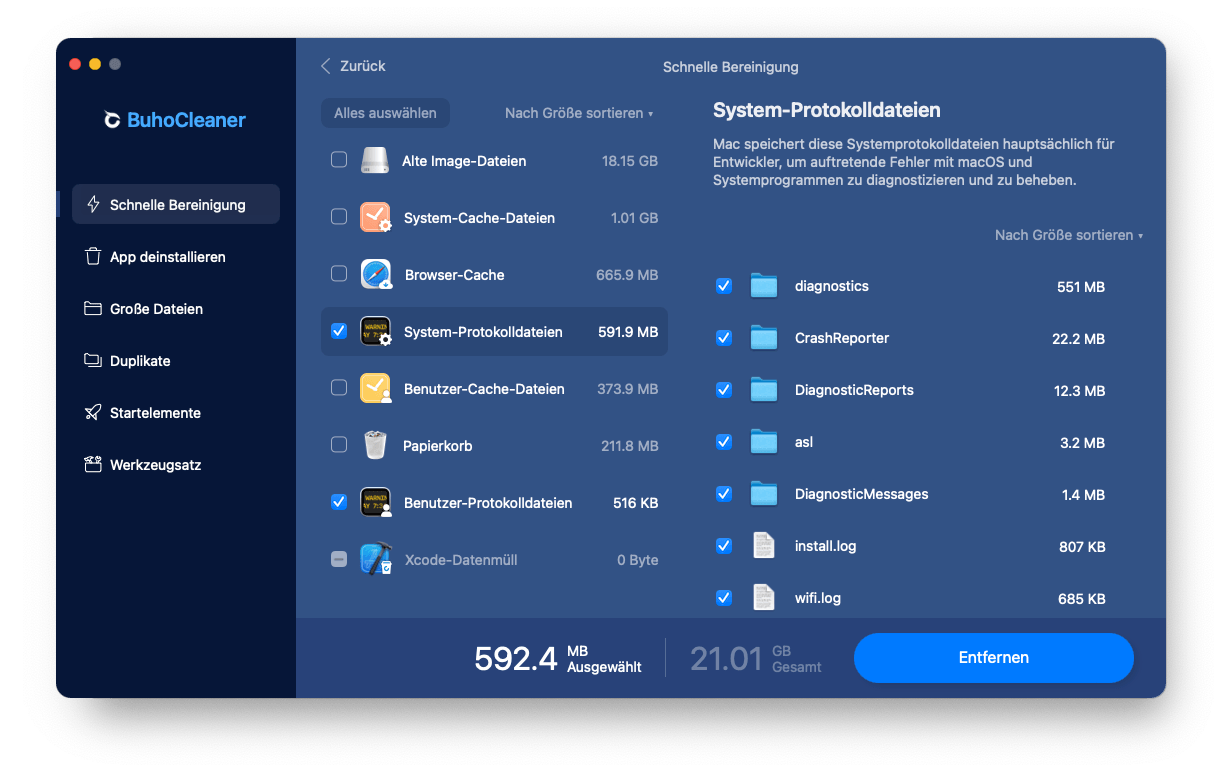Click the install.log file icon
The height and width of the screenshot is (772, 1222).
pyautogui.click(x=764, y=546)
